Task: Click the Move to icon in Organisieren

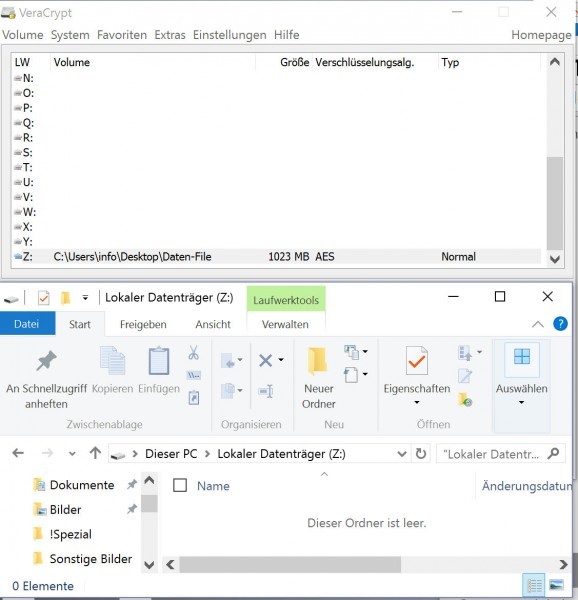Action: click(x=228, y=360)
